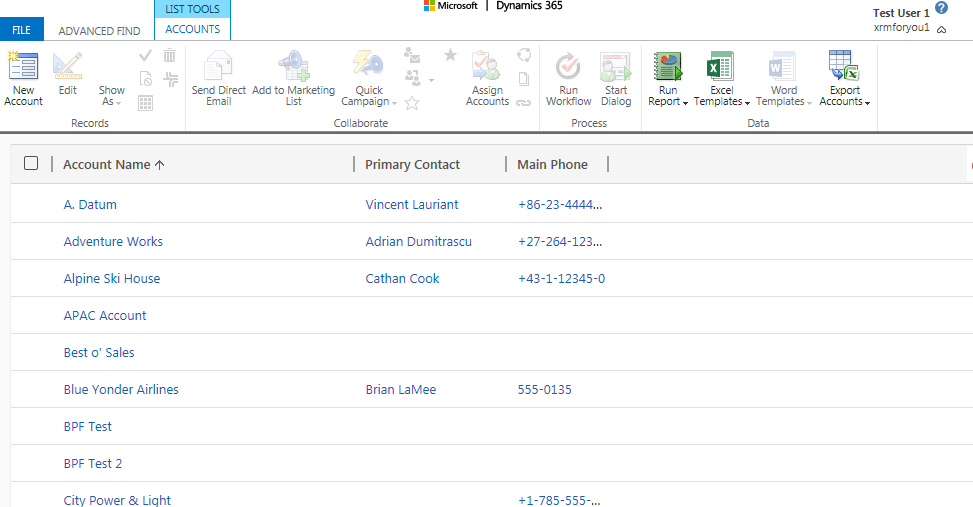Click the grid icon in Records group
The width and height of the screenshot is (973, 507).
146,103
